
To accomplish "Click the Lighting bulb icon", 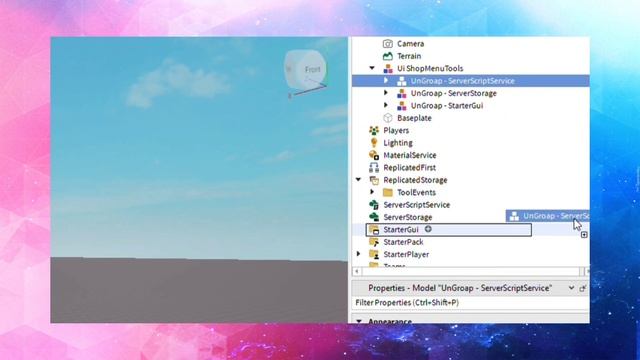I will [374, 143].
